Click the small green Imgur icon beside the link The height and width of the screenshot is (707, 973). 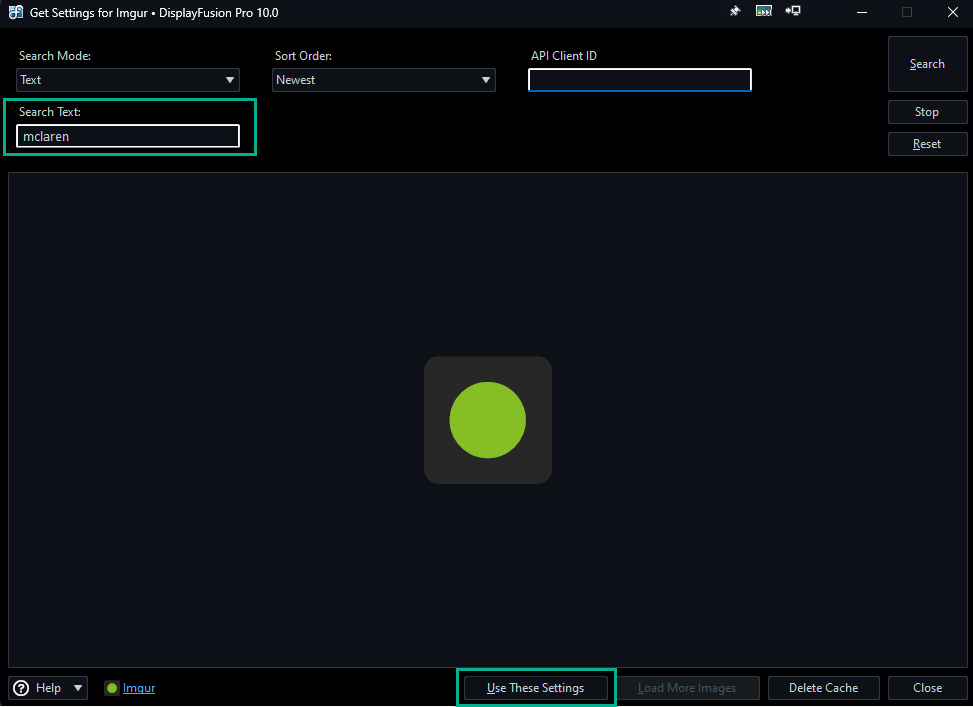click(112, 688)
